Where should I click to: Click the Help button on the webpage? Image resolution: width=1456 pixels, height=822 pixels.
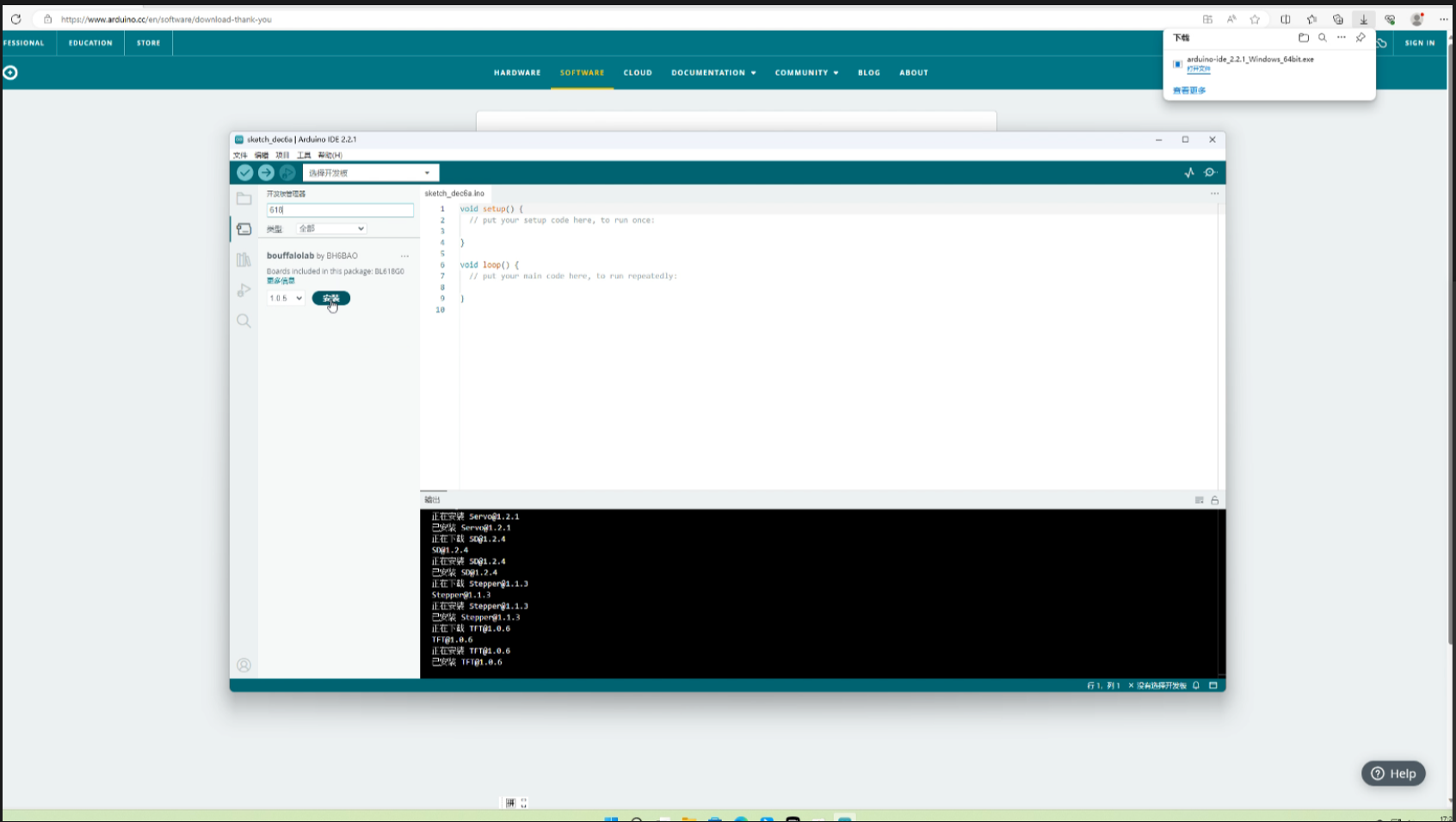pyautogui.click(x=1393, y=774)
